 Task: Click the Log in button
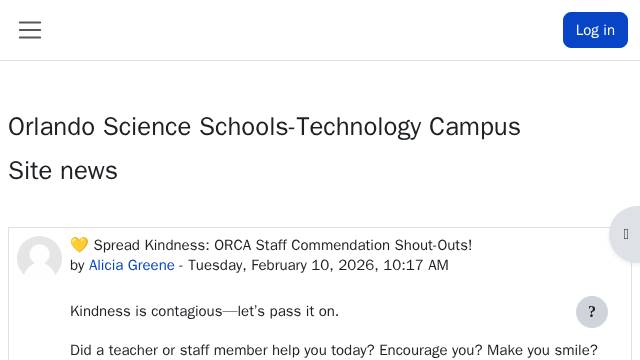[595, 30]
